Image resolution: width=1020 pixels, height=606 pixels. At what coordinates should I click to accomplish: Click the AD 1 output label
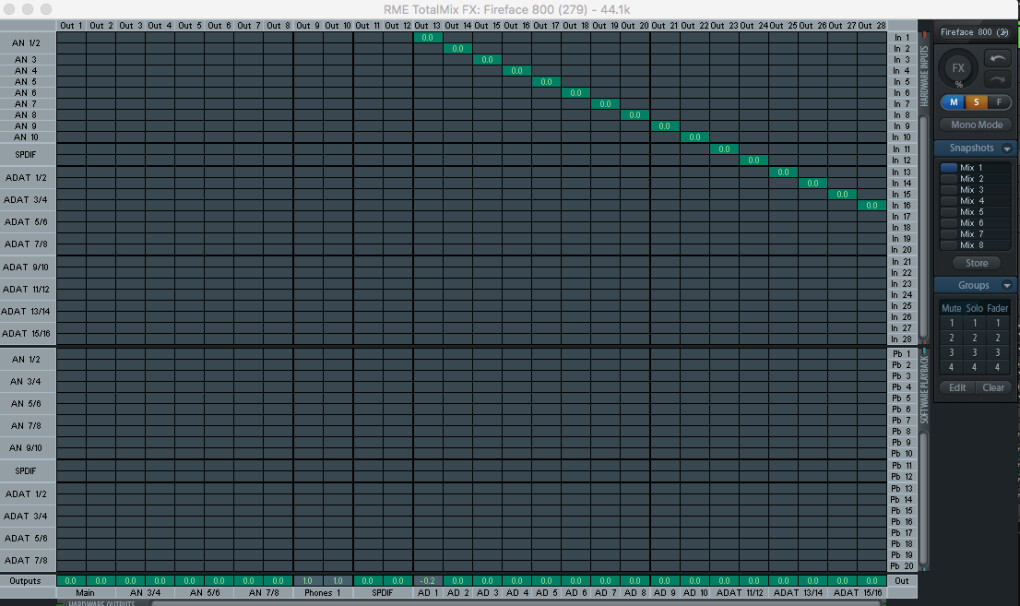pyautogui.click(x=427, y=593)
